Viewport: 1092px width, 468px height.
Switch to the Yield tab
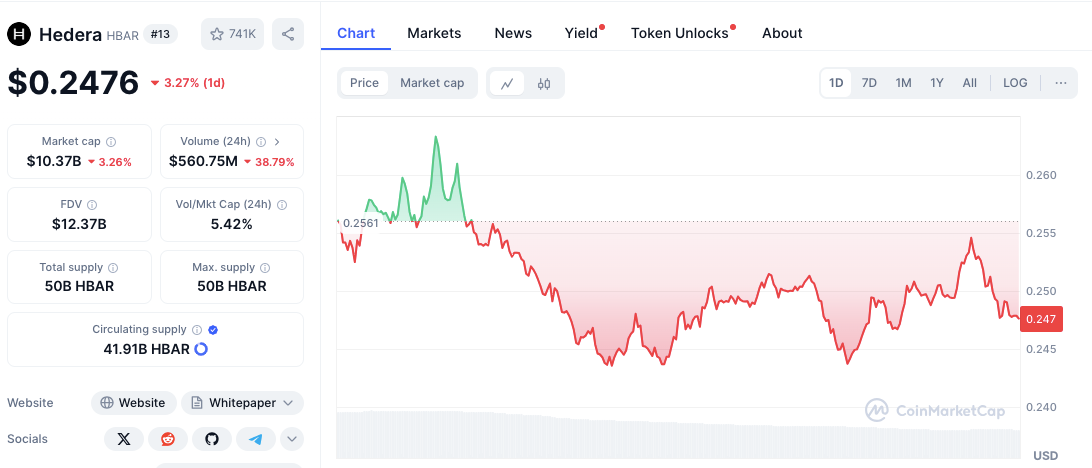coord(582,33)
